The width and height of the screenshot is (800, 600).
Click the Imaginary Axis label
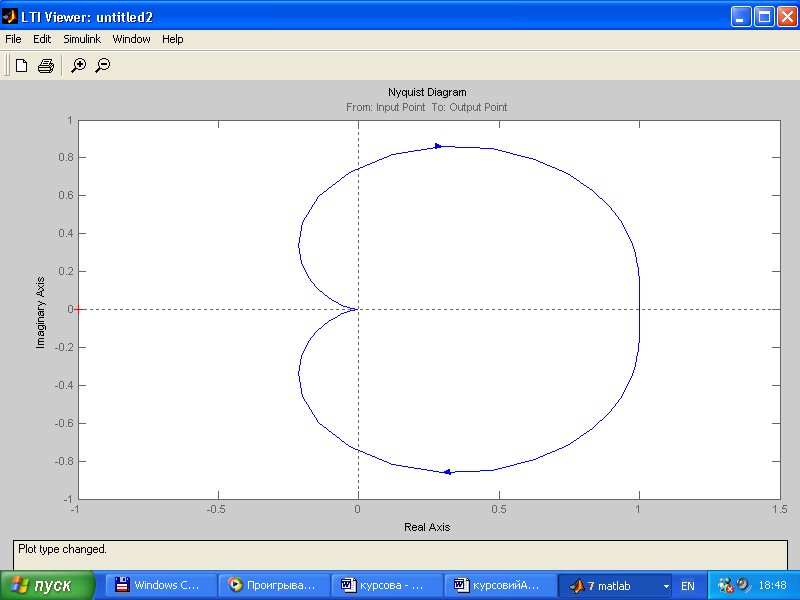coord(40,313)
